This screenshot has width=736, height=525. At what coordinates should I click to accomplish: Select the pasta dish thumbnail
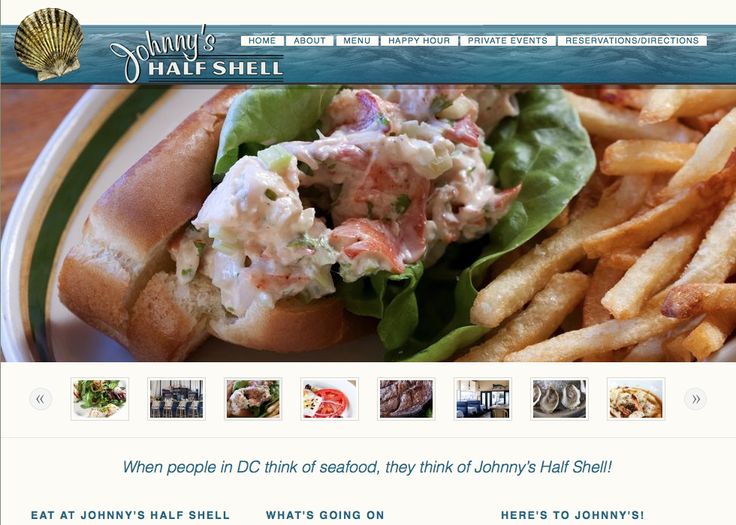[636, 399]
